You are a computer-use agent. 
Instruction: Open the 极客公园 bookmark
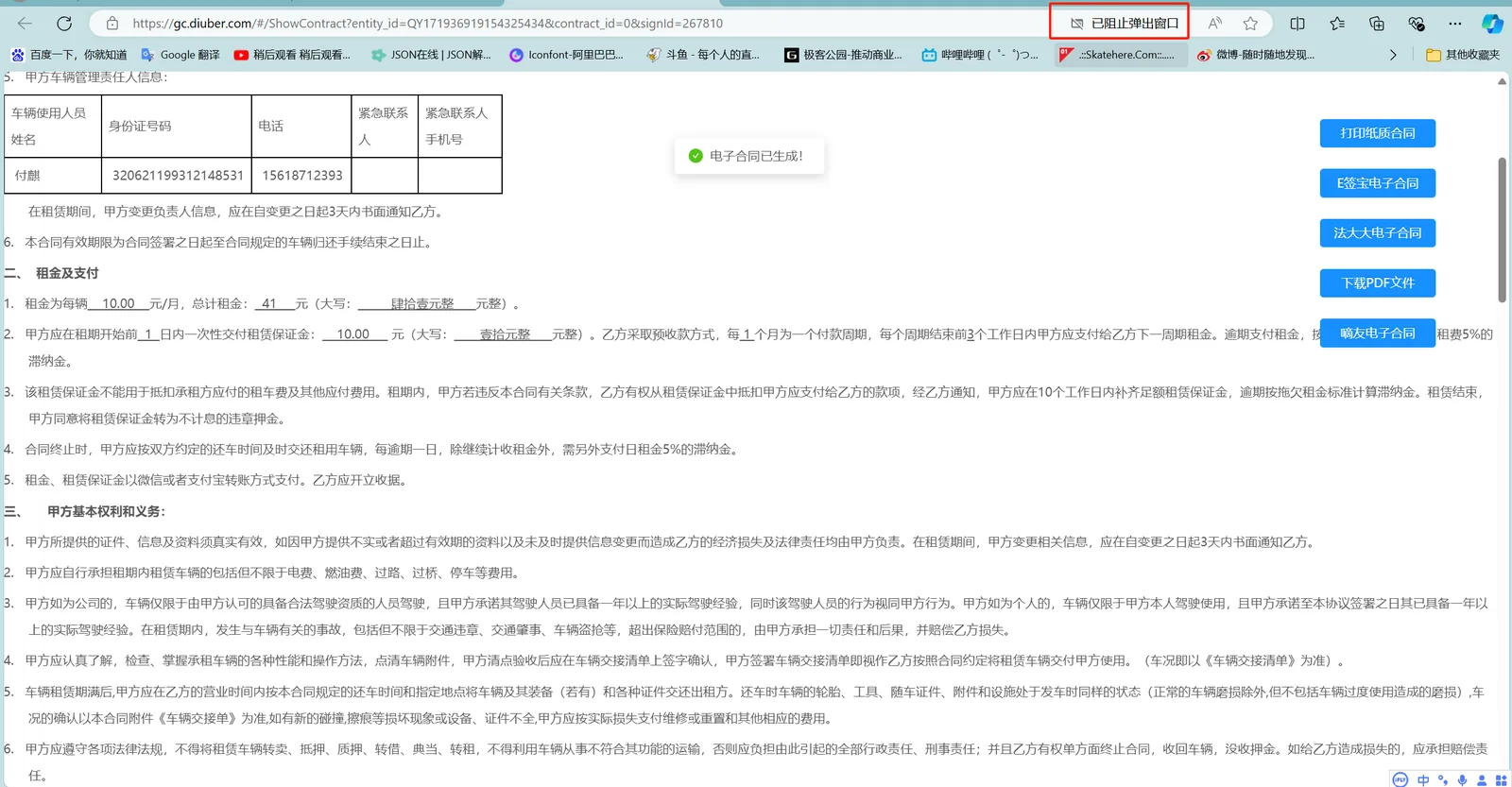pos(843,55)
